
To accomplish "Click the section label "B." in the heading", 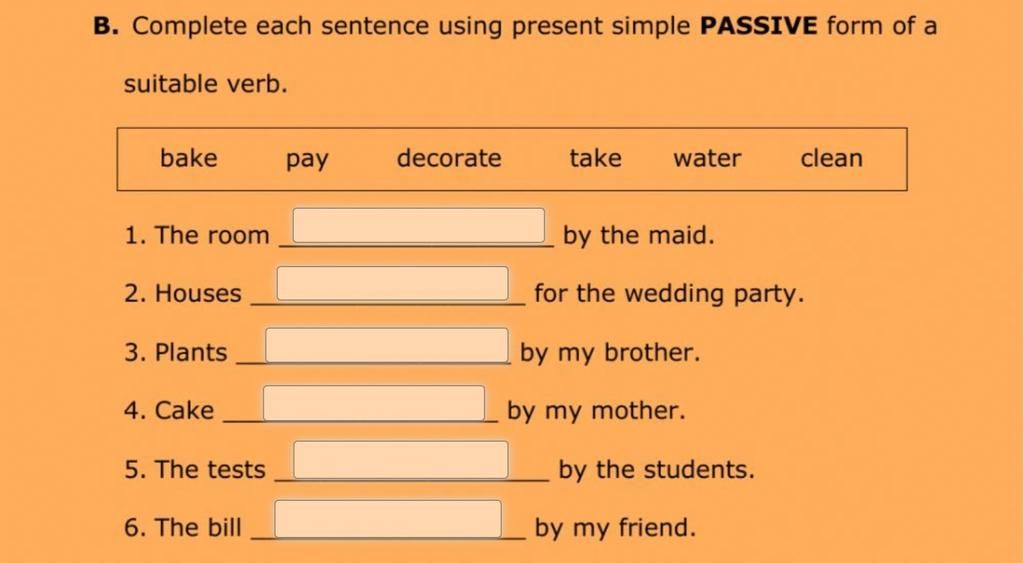I will click(106, 26).
